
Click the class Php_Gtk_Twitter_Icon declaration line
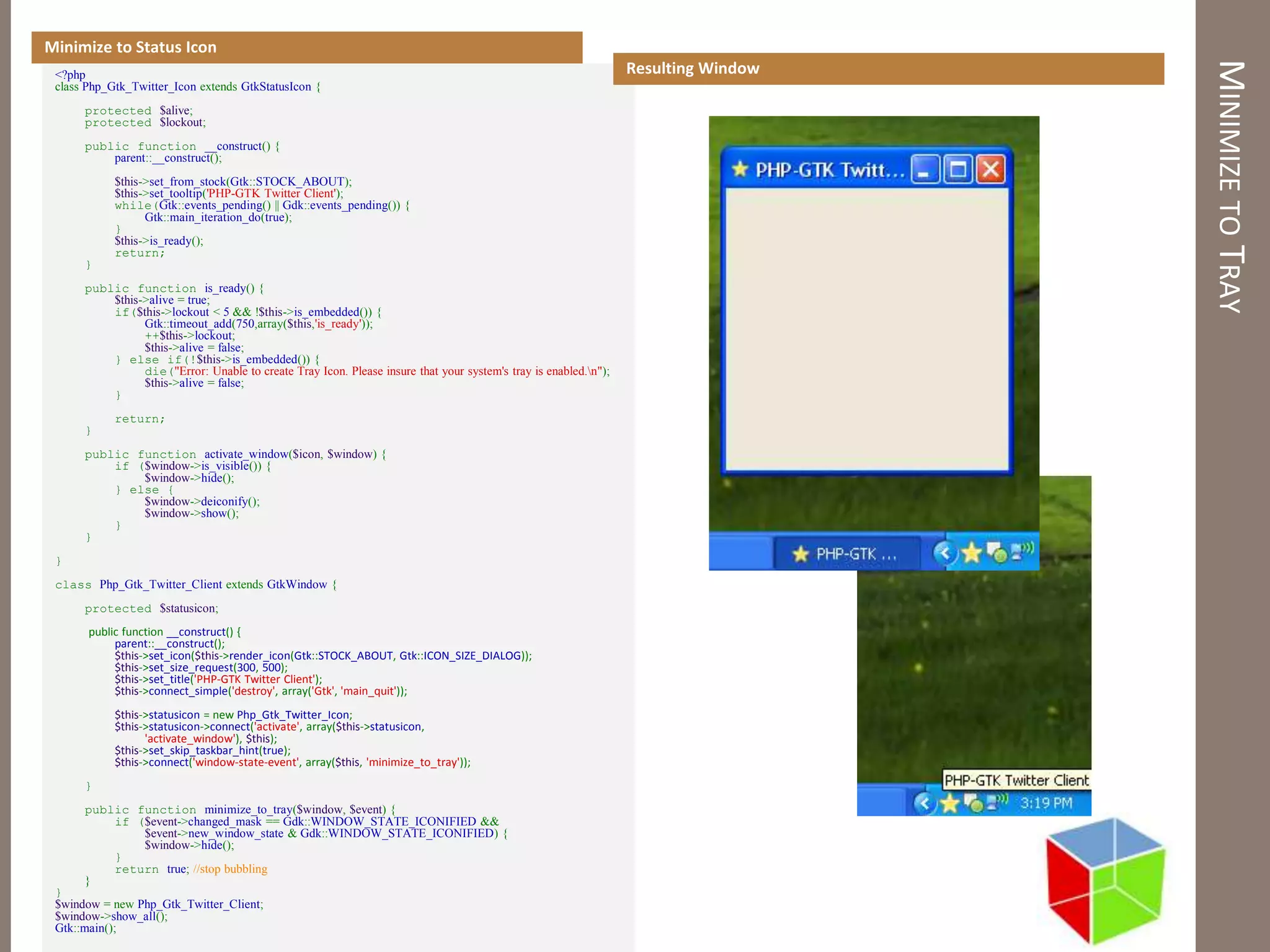tap(188, 87)
